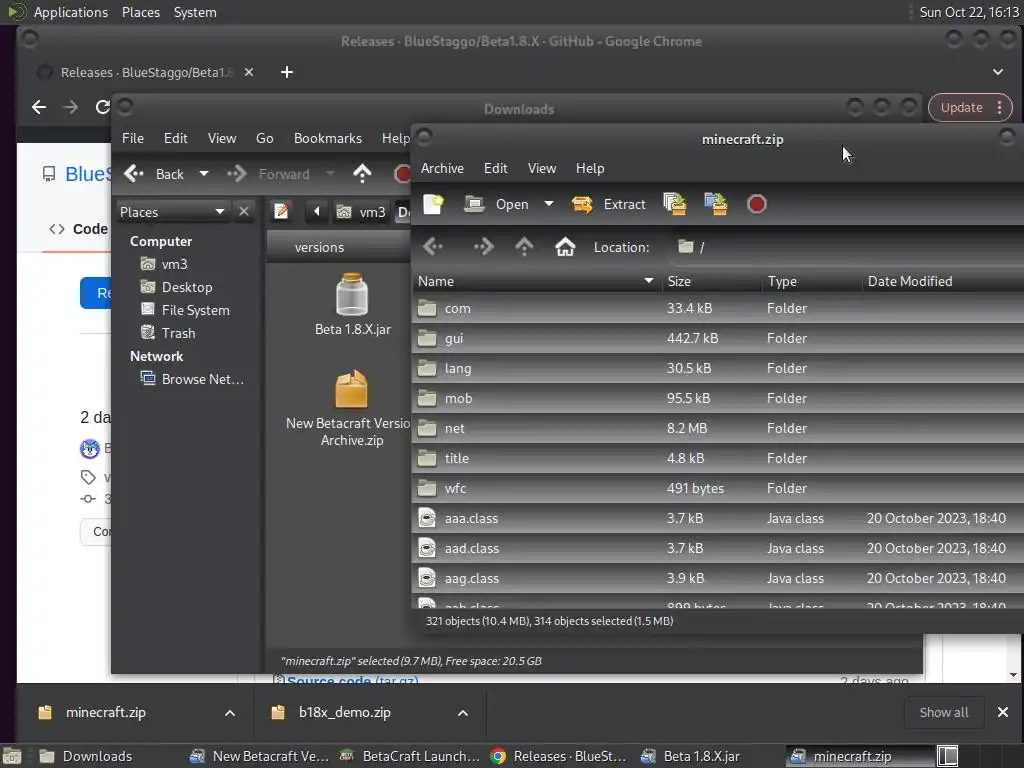This screenshot has width=1024, height=768.
Task: Switch to BetaCraft Launcher in the taskbar
Action: [411, 756]
